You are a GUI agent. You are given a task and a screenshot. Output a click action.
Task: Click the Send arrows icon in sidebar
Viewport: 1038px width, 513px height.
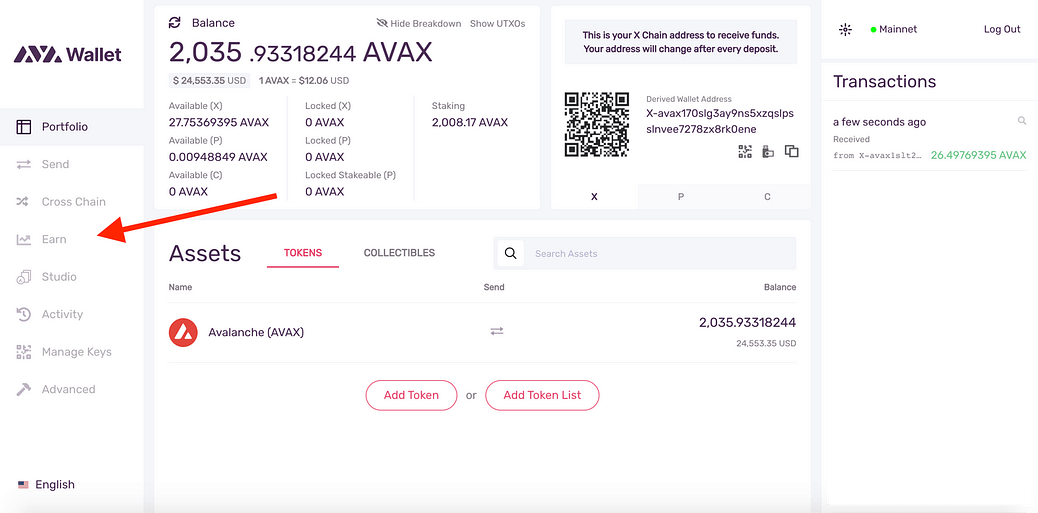24,164
